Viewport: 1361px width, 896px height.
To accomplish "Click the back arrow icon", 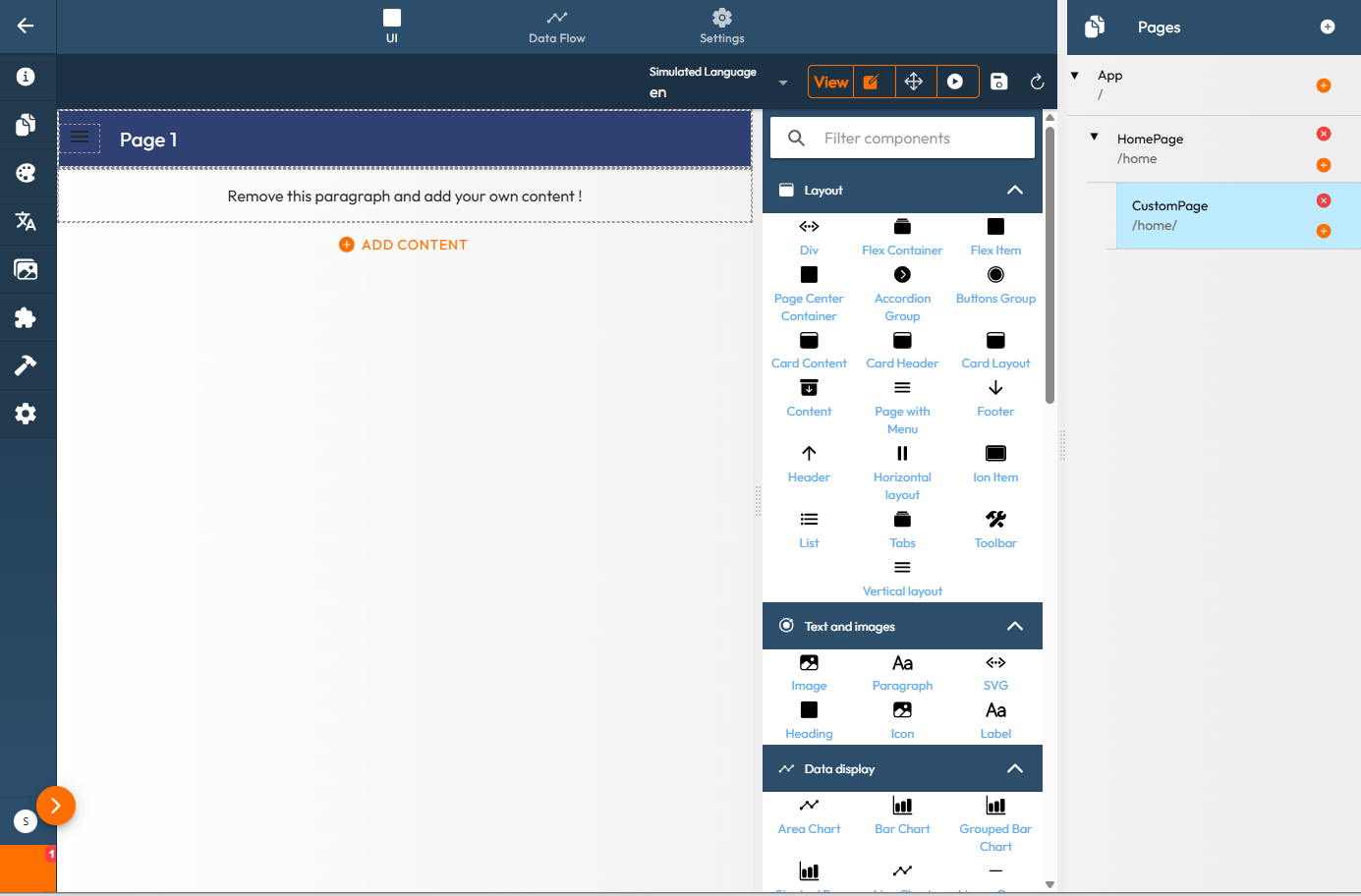I will [x=26, y=27].
